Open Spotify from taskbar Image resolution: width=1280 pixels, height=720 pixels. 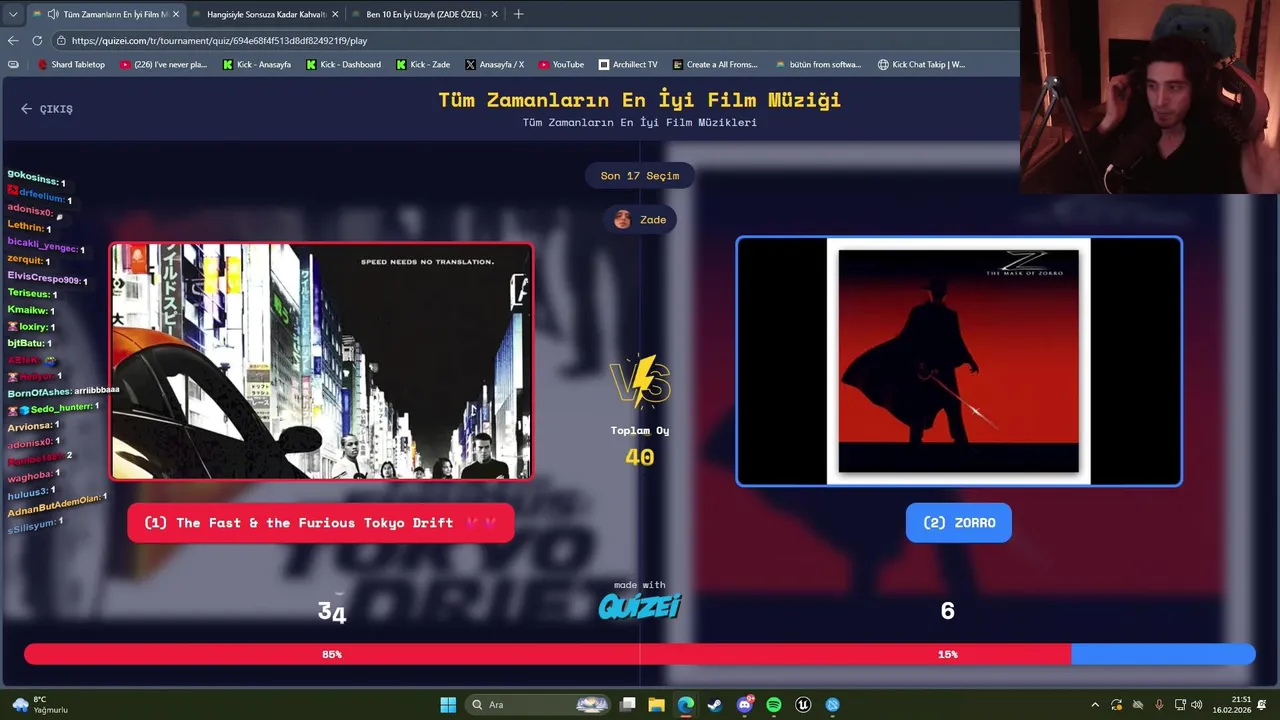click(774, 705)
